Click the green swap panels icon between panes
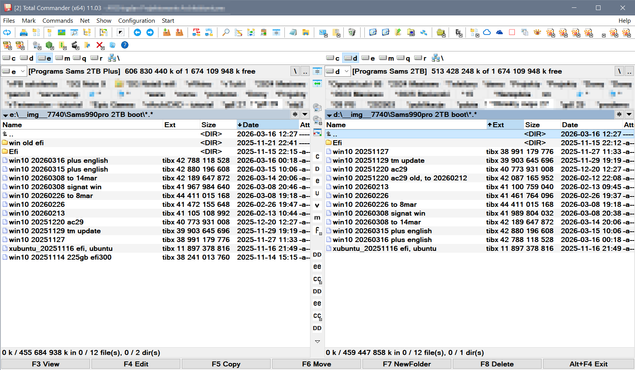This screenshot has width=635, height=370. pyautogui.click(x=318, y=83)
